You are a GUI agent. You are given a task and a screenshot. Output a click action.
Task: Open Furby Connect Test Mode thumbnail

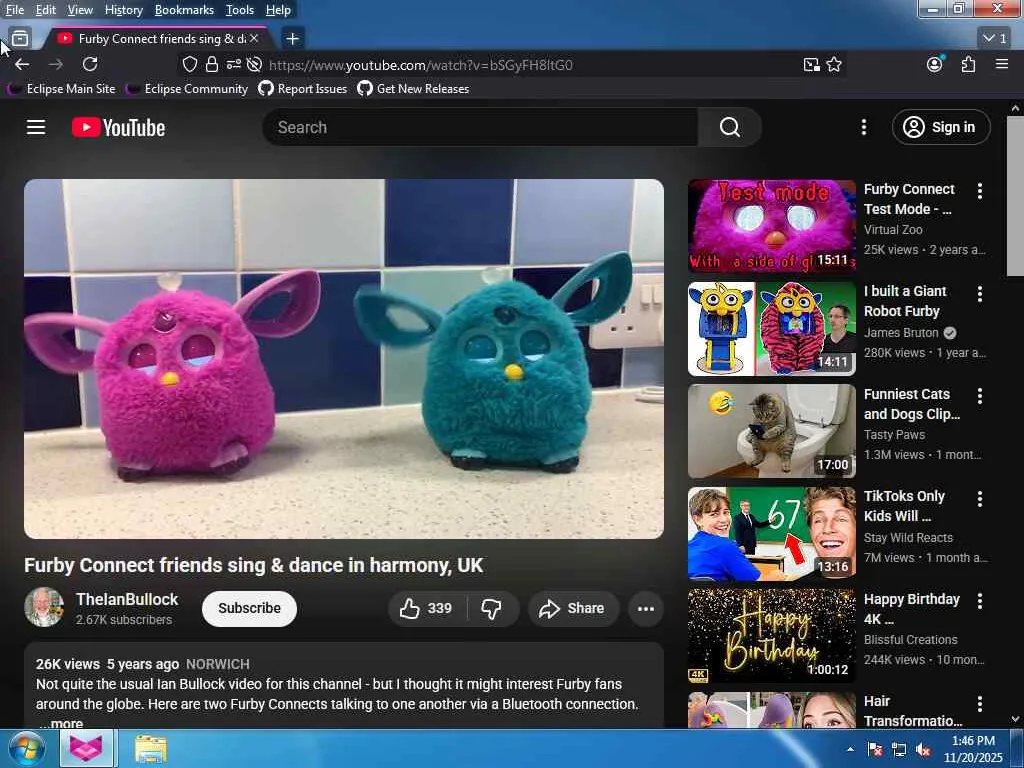[771, 226]
